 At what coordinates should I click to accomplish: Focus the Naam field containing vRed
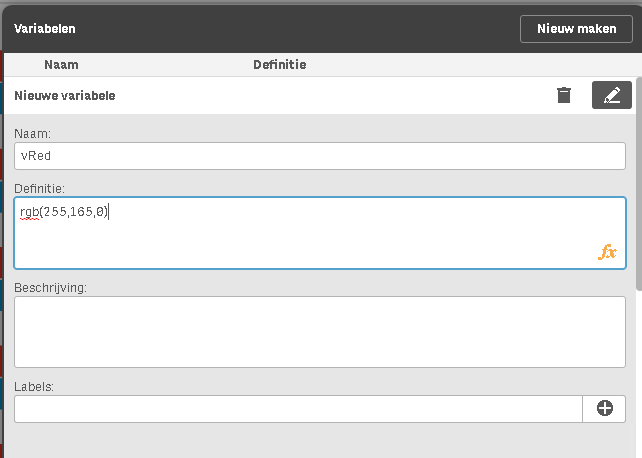(319, 156)
